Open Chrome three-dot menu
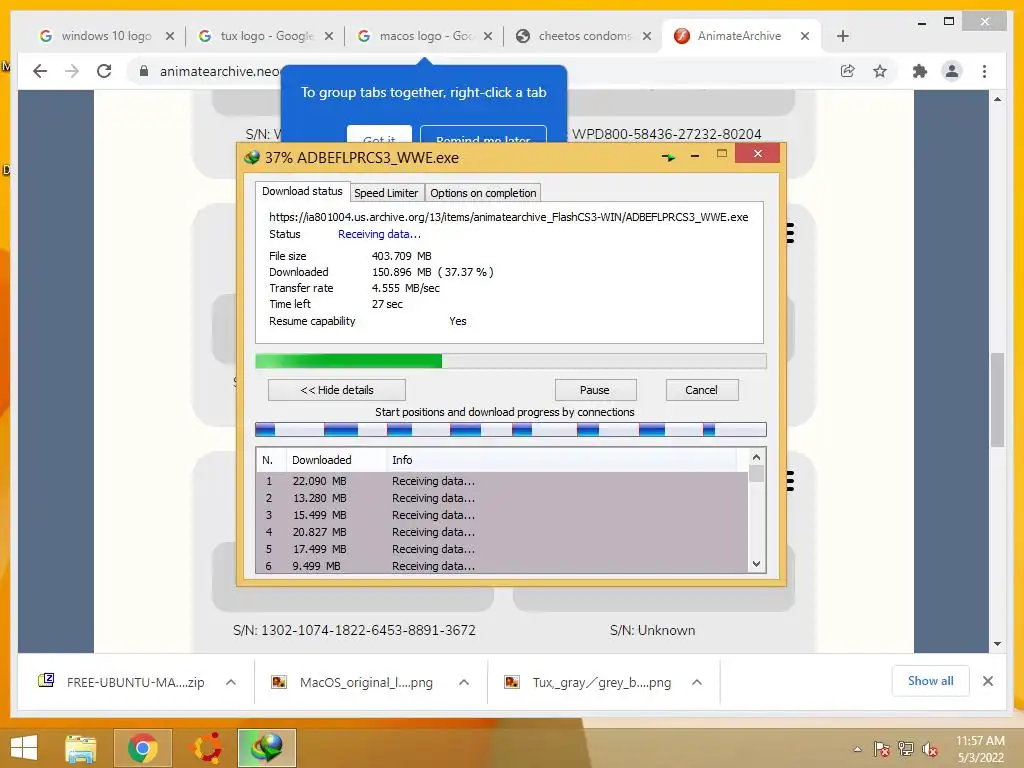The height and width of the screenshot is (768, 1024). (984, 71)
